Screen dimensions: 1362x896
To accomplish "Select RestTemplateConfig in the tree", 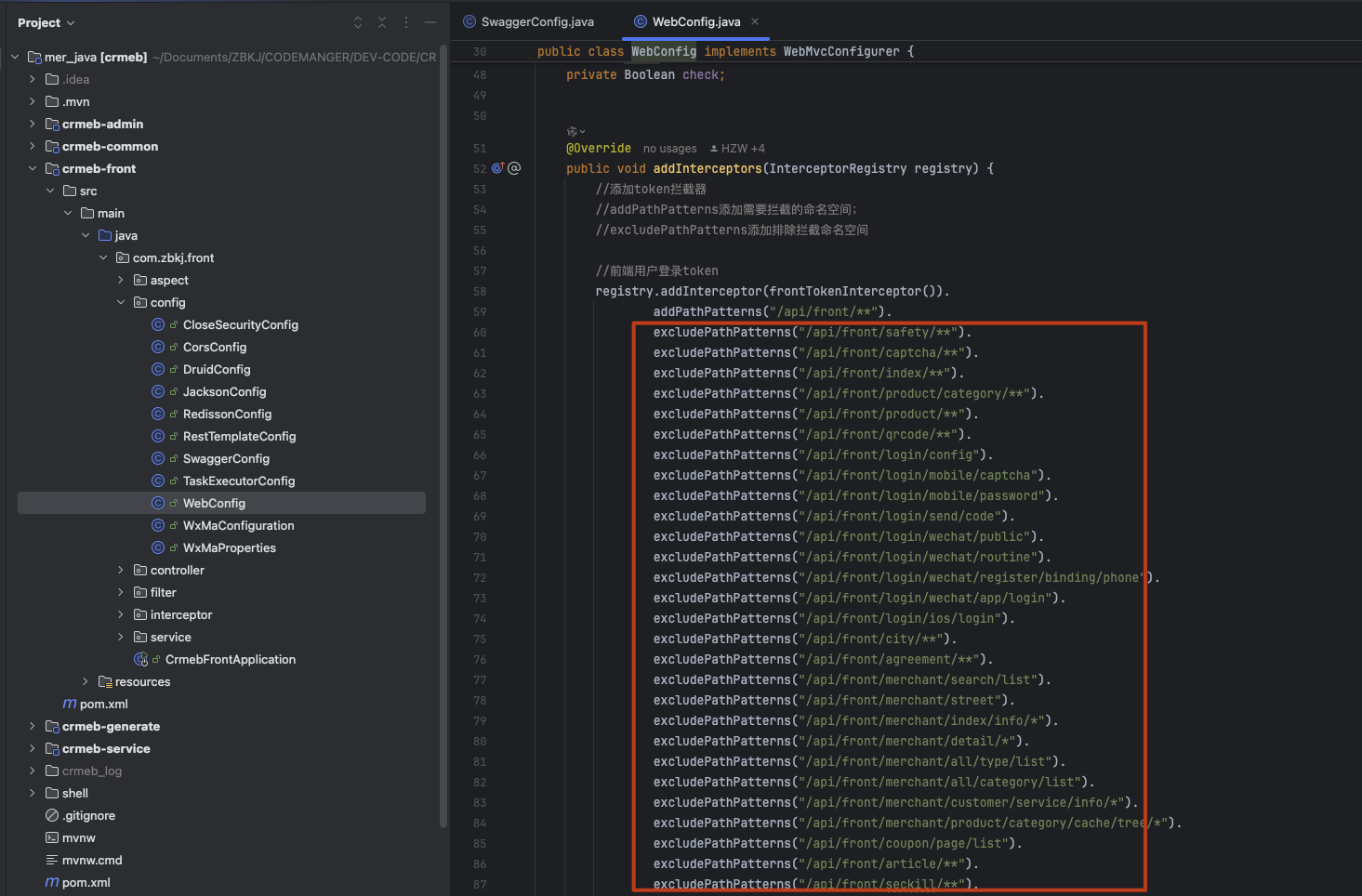I will pyautogui.click(x=239, y=436).
